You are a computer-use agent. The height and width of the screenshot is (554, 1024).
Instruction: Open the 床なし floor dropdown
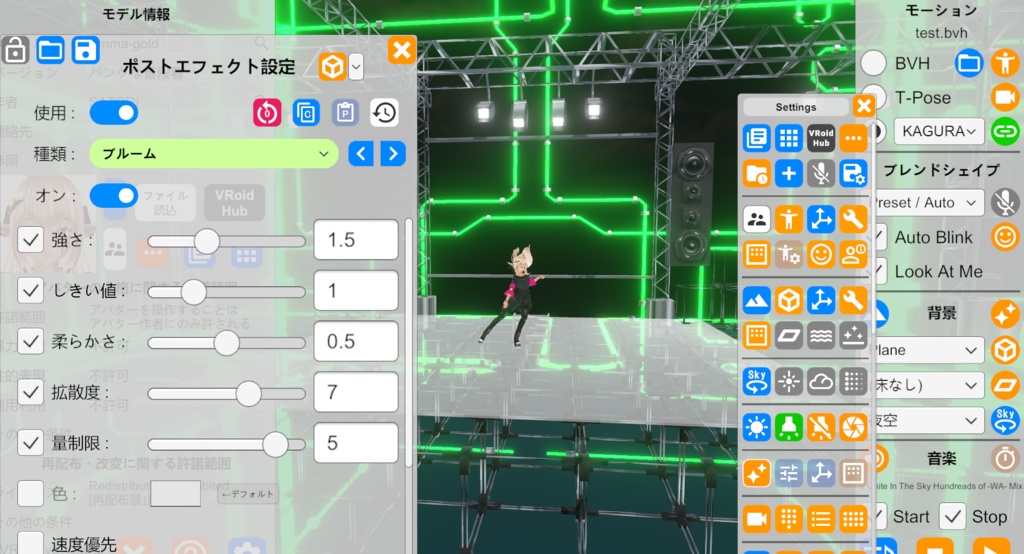(x=927, y=385)
